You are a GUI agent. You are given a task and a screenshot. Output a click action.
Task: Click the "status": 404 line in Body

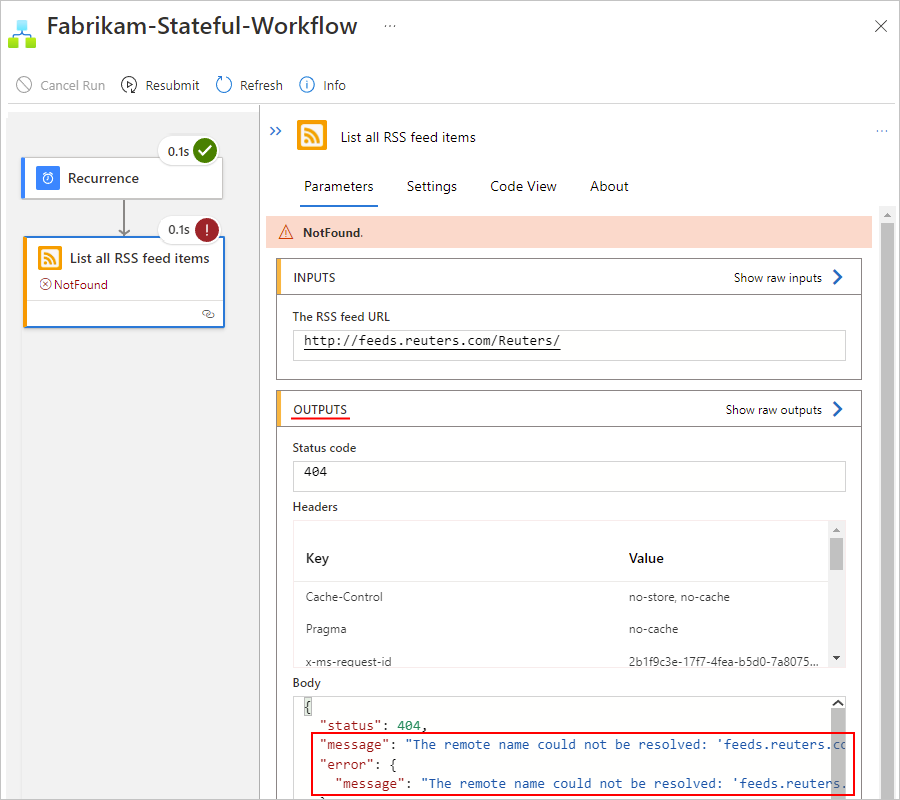coord(373,725)
